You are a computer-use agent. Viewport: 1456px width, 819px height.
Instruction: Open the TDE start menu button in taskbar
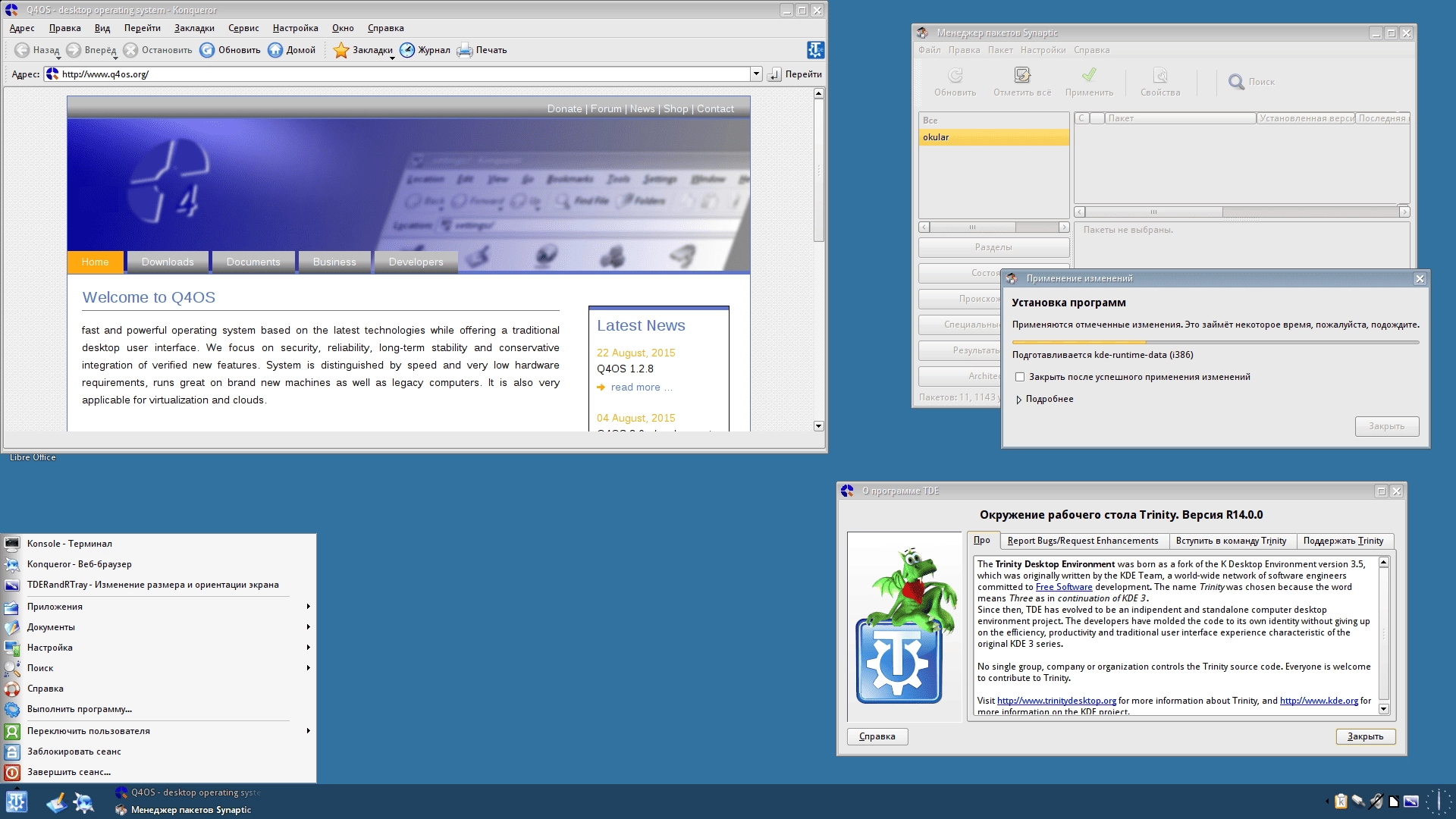click(16, 802)
